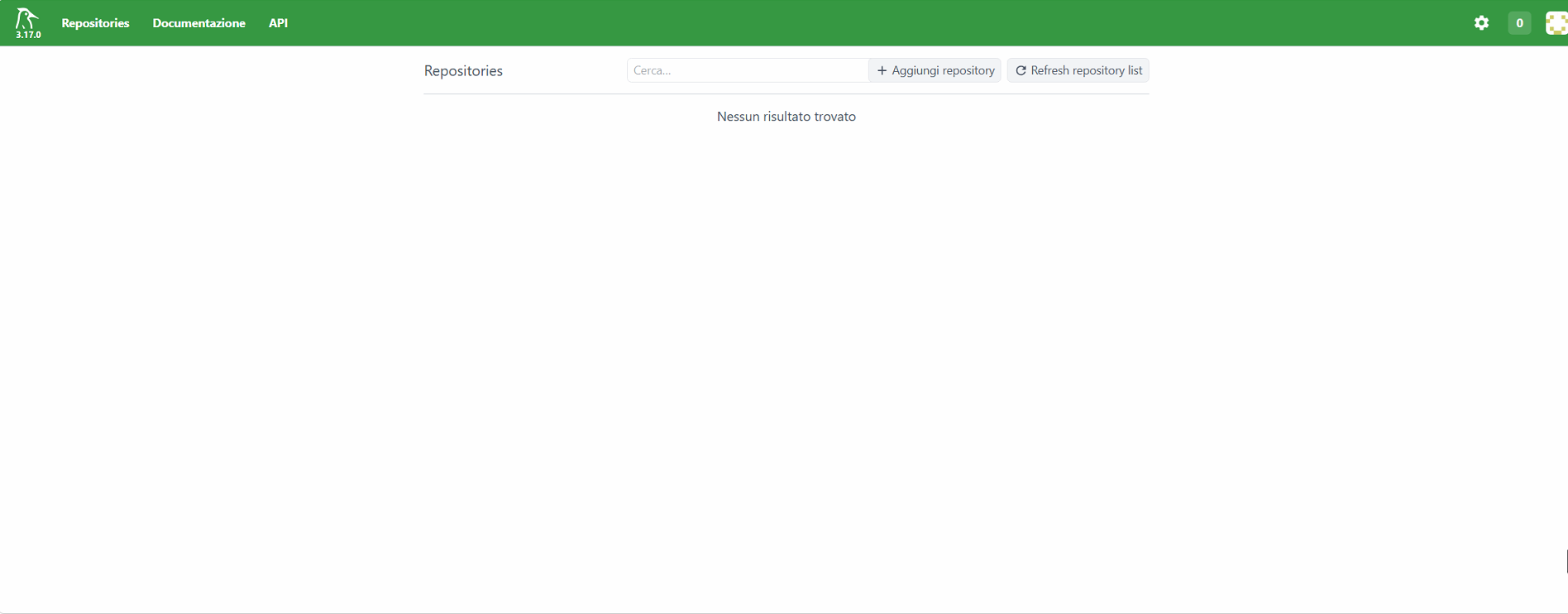Open the settings gear icon
The height and width of the screenshot is (614, 1568).
coord(1481,23)
